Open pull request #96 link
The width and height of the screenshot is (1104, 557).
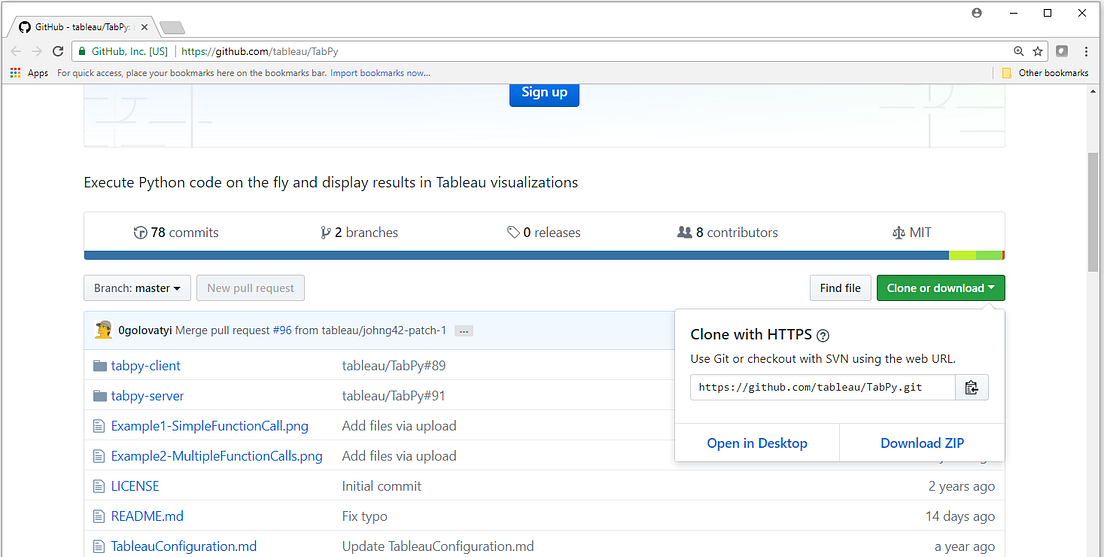click(282, 330)
